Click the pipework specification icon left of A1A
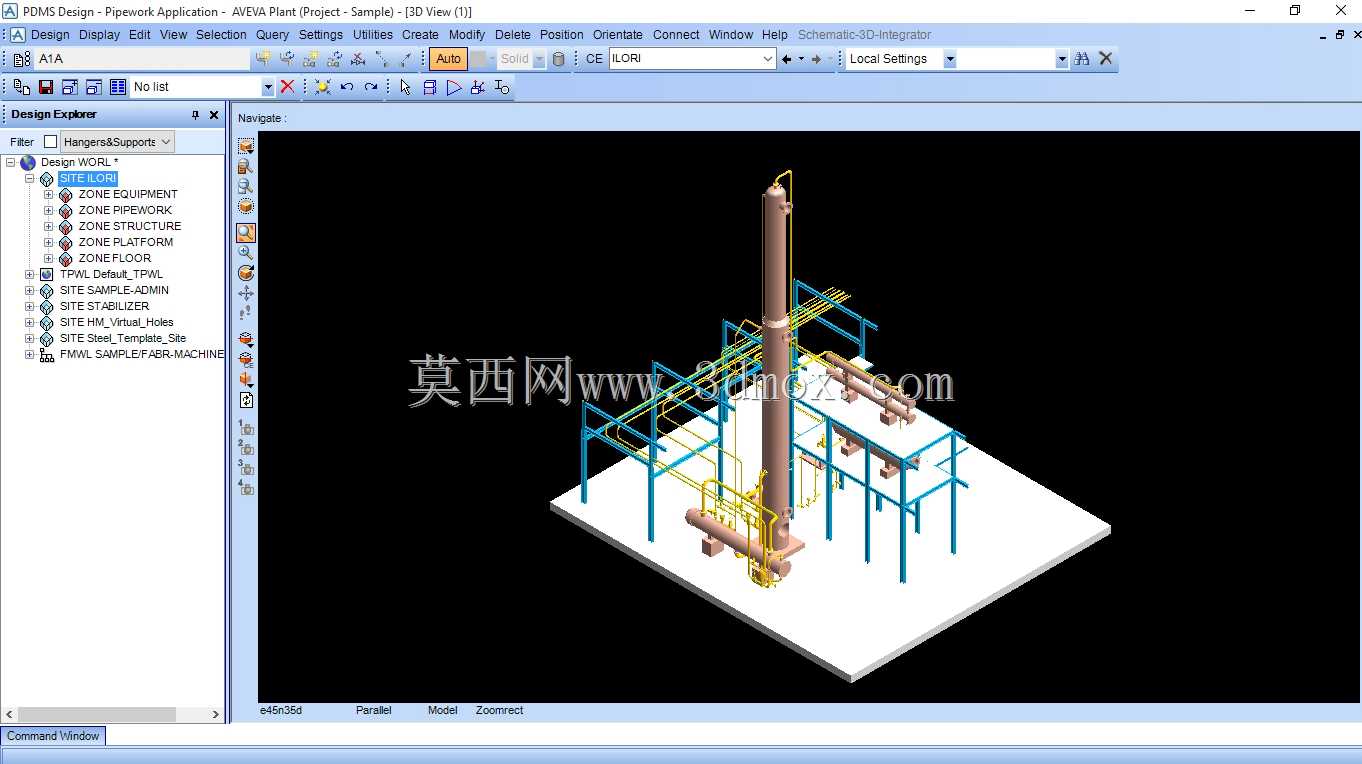The width and height of the screenshot is (1362, 764). pyautogui.click(x=22, y=59)
